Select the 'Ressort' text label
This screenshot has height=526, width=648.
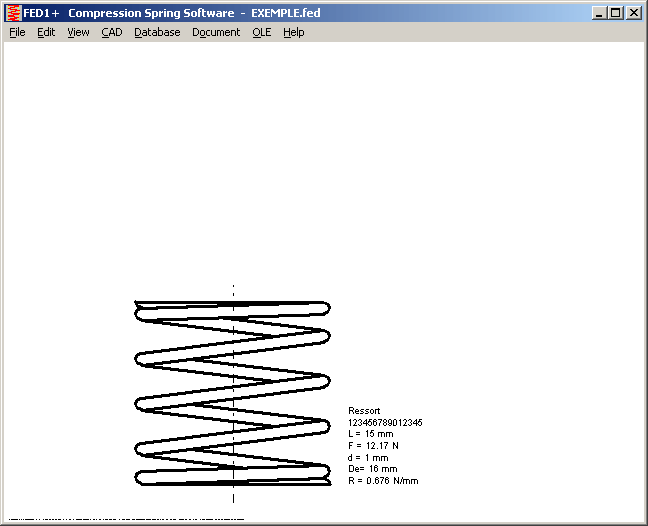pos(364,411)
